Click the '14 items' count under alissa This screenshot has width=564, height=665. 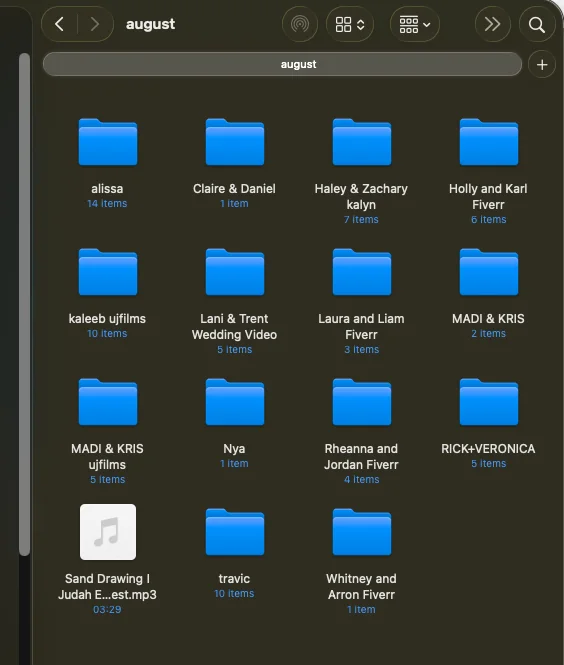(x=107, y=204)
